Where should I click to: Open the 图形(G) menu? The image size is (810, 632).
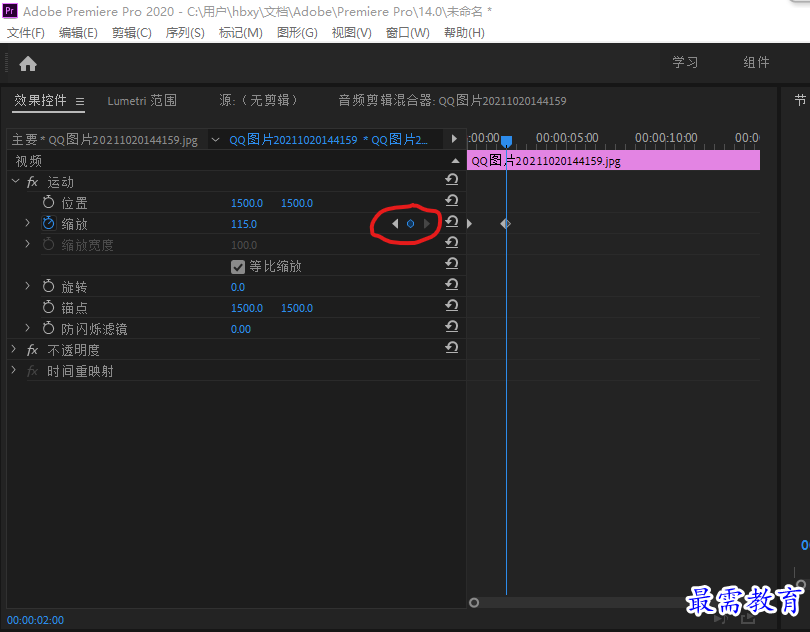297,33
